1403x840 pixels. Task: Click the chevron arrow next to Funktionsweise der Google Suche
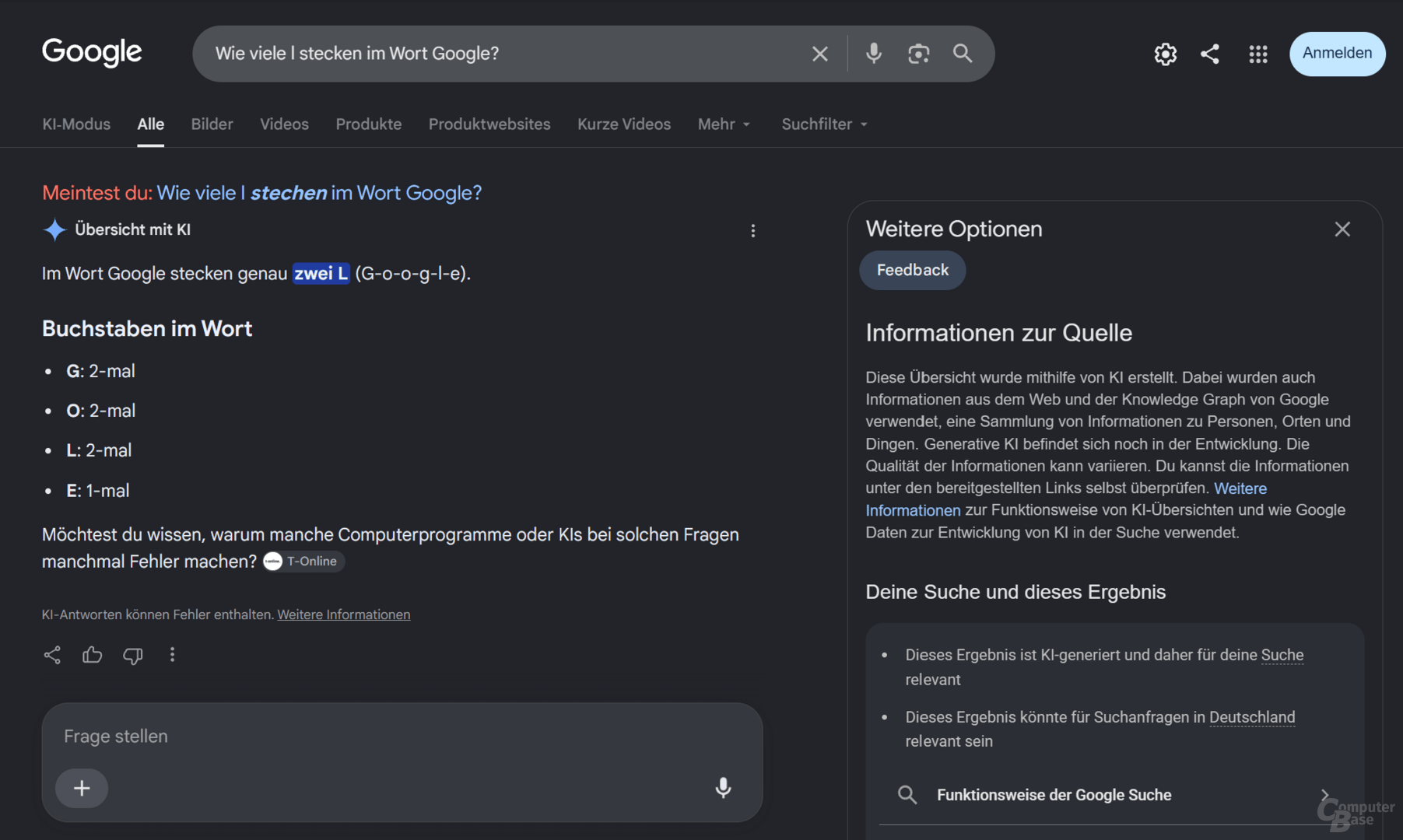click(x=1325, y=795)
